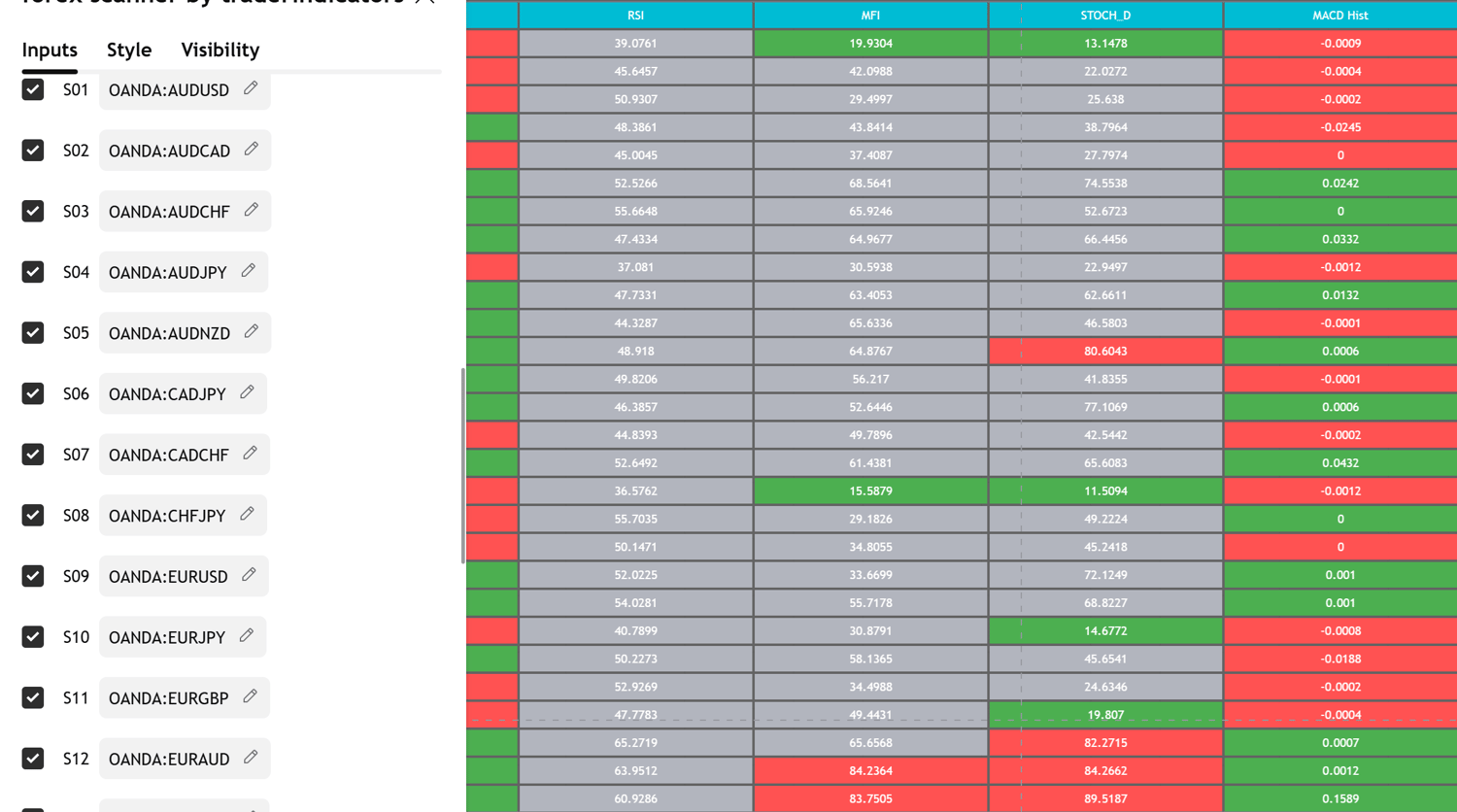
Task: Change S06 CADJPY symbol with pencil
Action: 247,392
